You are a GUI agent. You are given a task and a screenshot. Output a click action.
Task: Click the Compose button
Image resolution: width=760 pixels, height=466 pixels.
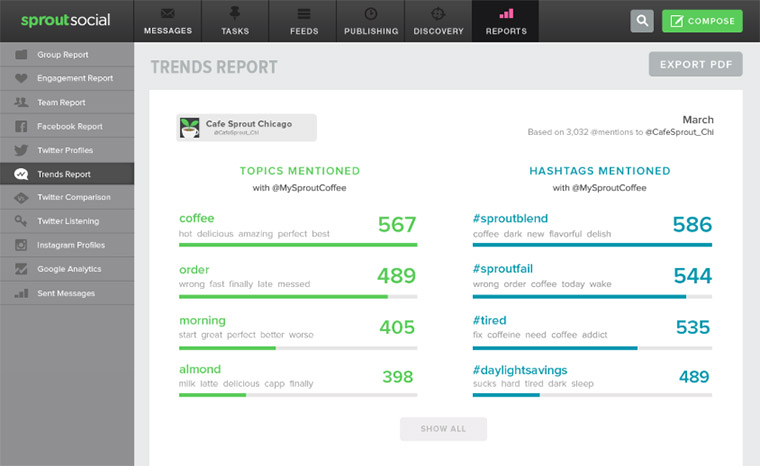(x=702, y=21)
